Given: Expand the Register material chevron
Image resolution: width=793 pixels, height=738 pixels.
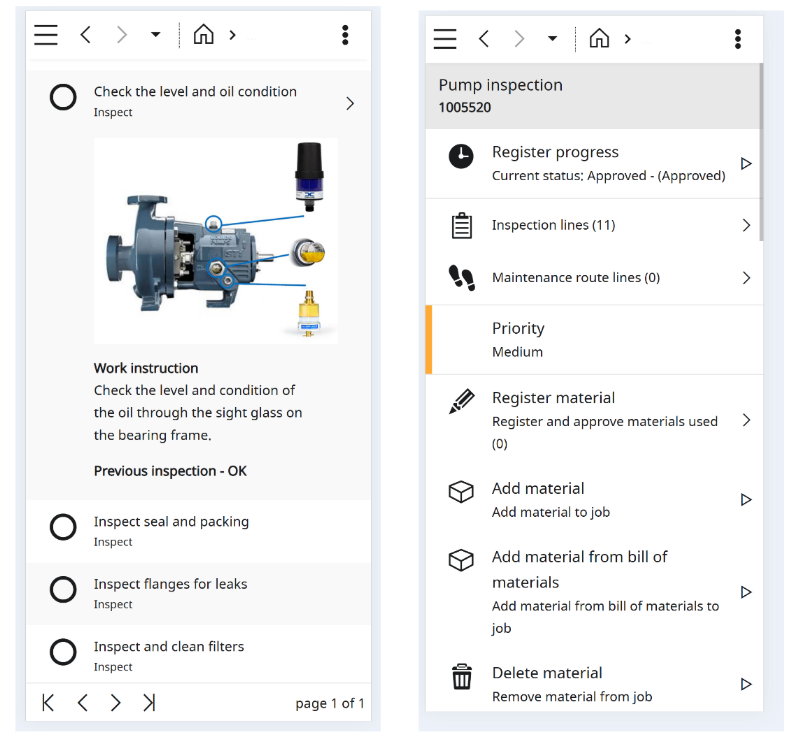Looking at the screenshot, I should pos(746,420).
